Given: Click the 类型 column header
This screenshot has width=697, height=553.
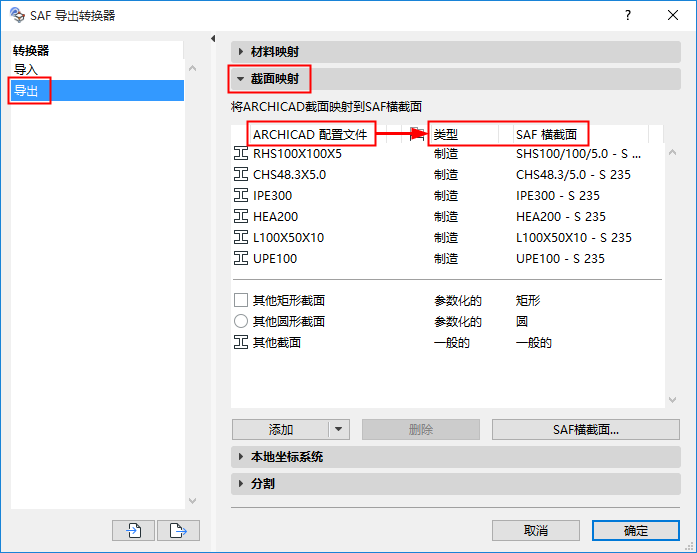Looking at the screenshot, I should click(x=446, y=134).
